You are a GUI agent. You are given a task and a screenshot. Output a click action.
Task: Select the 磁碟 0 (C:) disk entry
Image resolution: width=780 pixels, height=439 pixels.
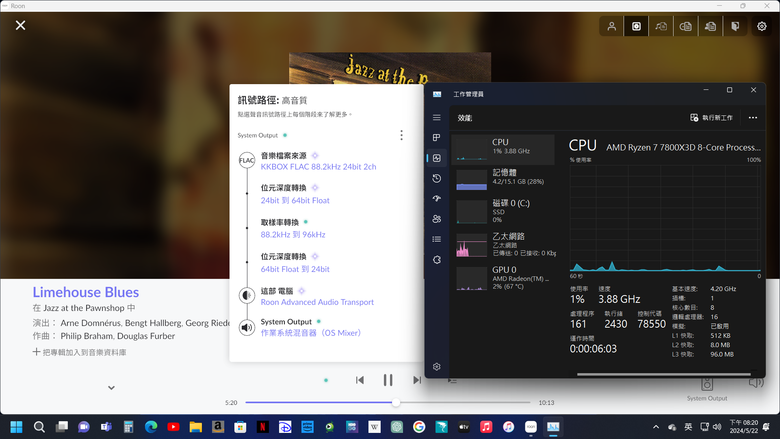tap(503, 211)
